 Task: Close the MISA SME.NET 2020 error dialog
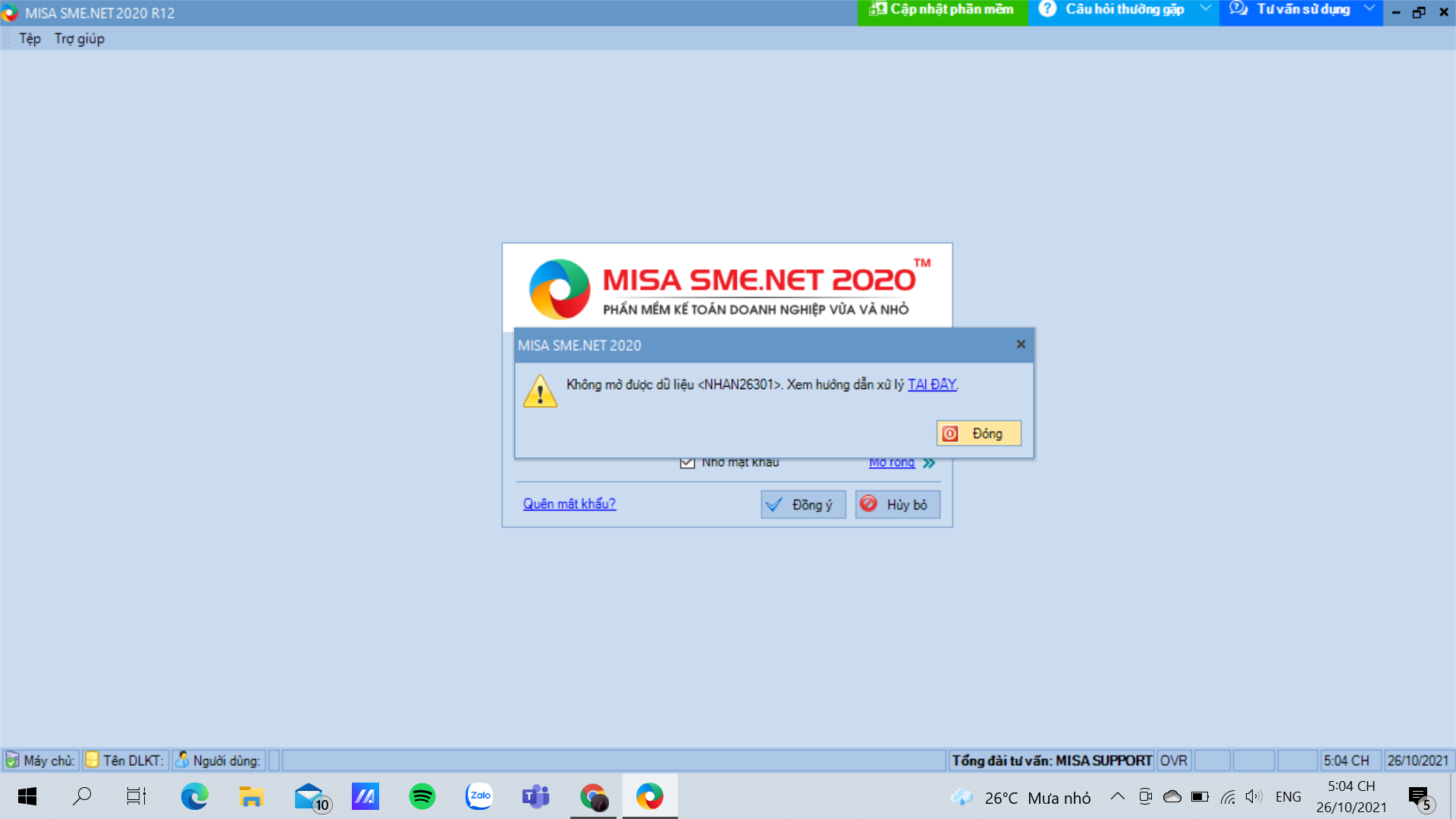pos(1021,344)
